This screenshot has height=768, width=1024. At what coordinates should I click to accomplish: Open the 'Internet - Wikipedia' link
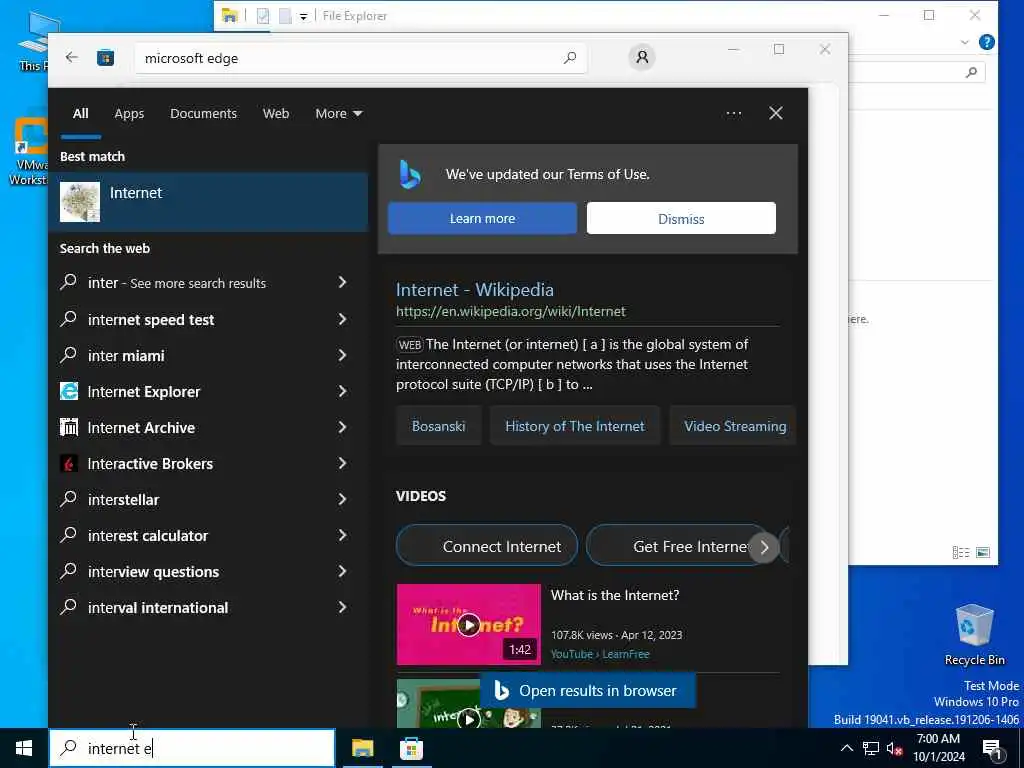[475, 289]
